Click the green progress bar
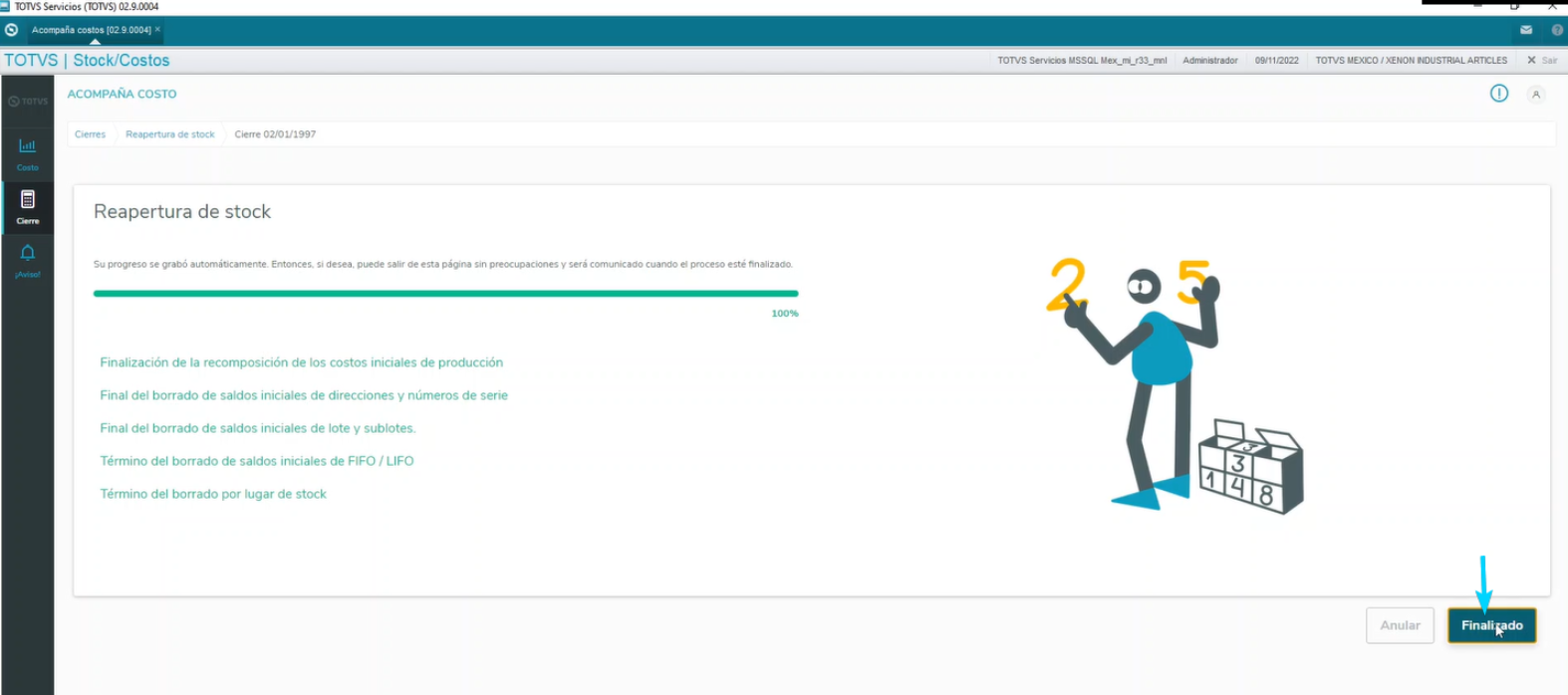The height and width of the screenshot is (695, 1568). pyautogui.click(x=445, y=294)
